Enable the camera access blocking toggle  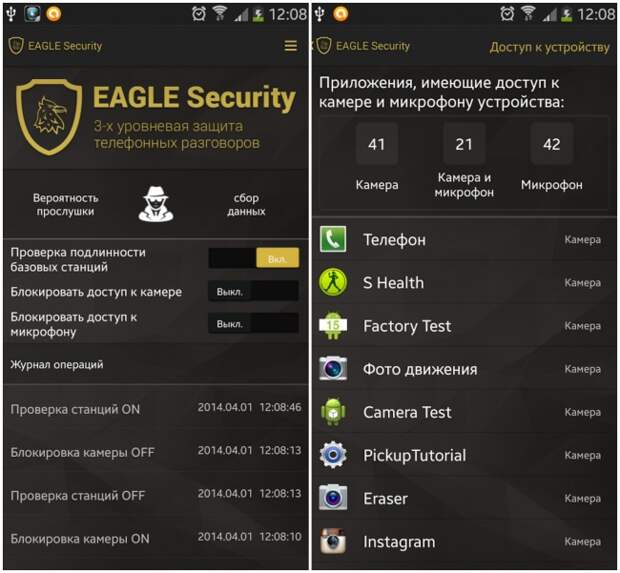pyautogui.click(x=253, y=291)
